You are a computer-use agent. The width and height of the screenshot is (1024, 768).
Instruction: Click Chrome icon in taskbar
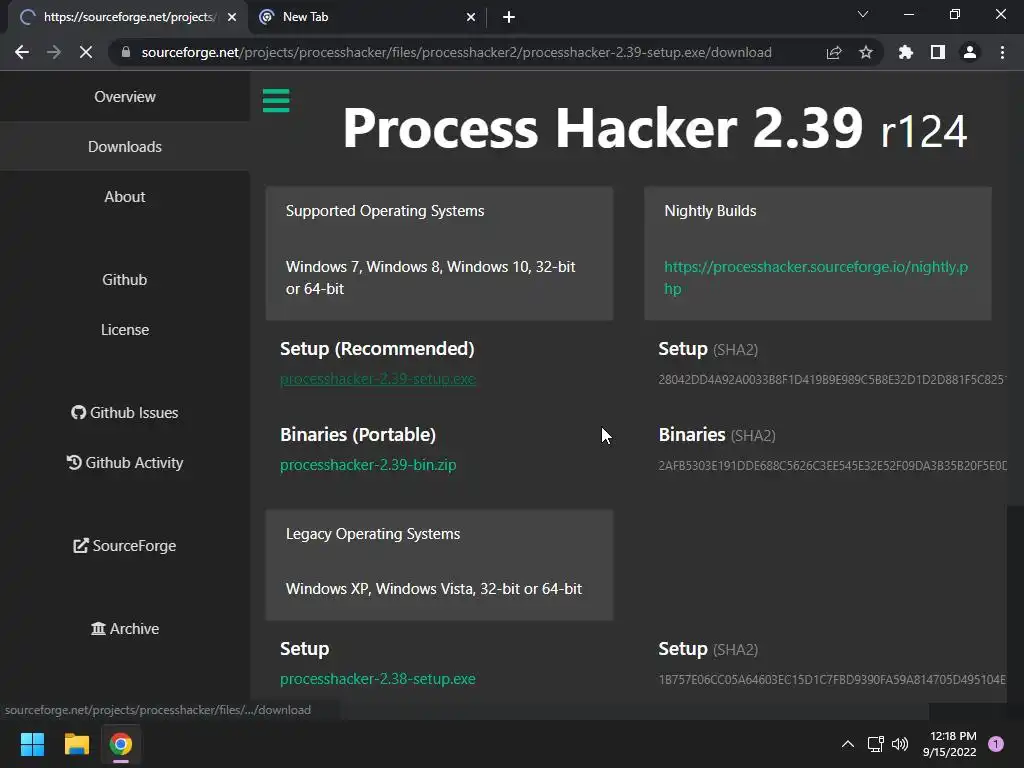121,744
